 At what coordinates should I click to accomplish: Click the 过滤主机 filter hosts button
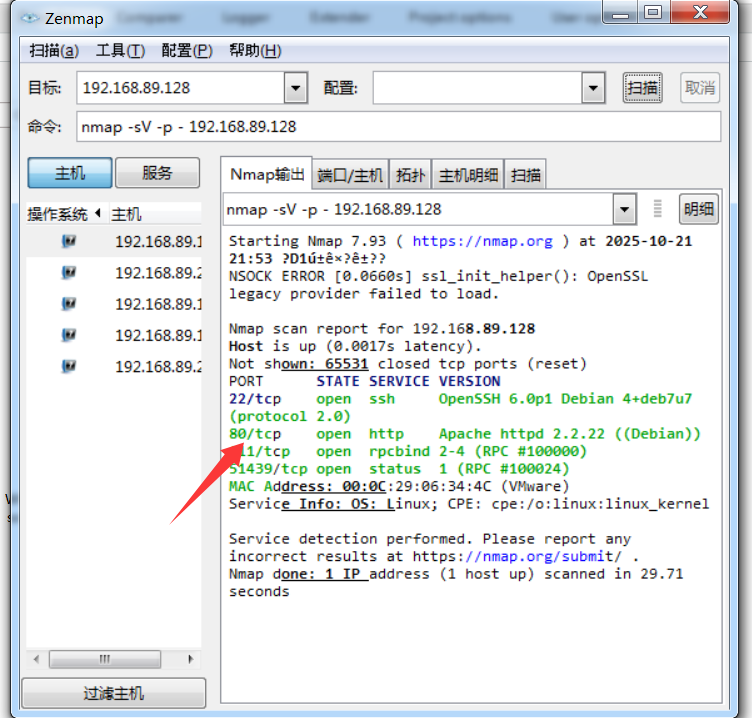[x=114, y=693]
